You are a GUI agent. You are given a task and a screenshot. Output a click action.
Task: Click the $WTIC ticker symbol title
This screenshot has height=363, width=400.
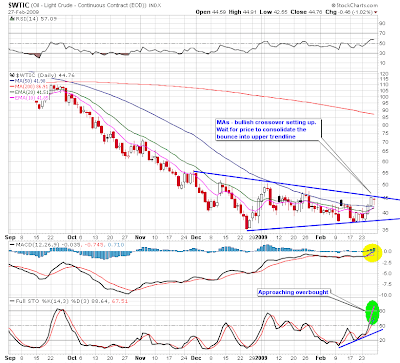coord(19,5)
